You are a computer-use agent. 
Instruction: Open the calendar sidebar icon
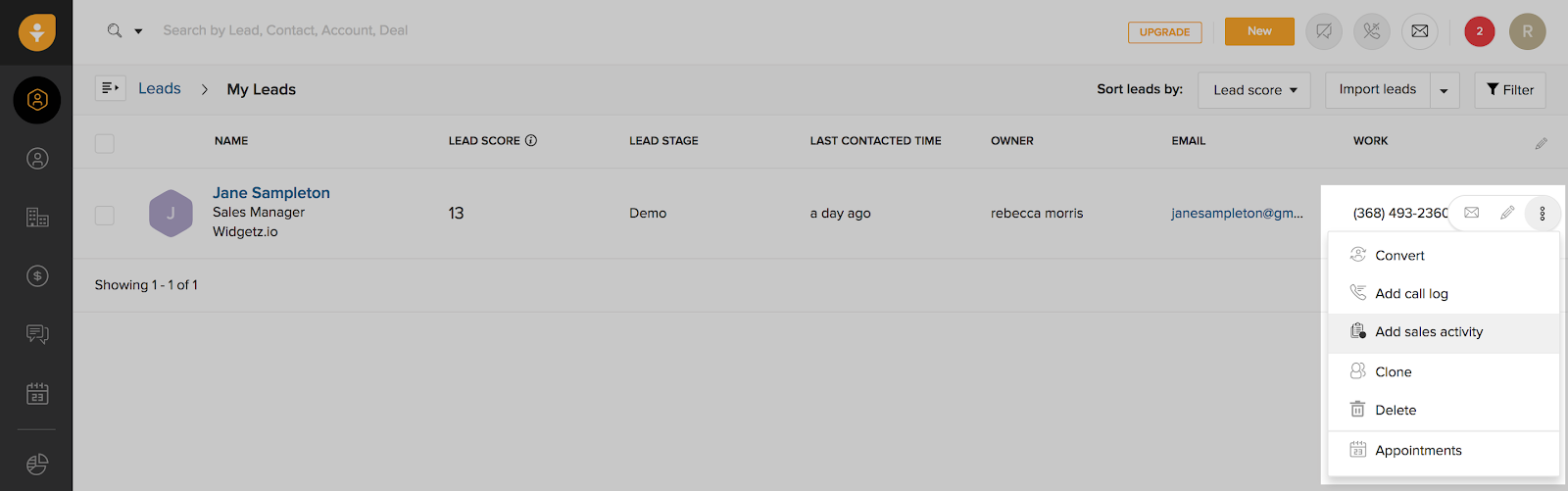[37, 394]
